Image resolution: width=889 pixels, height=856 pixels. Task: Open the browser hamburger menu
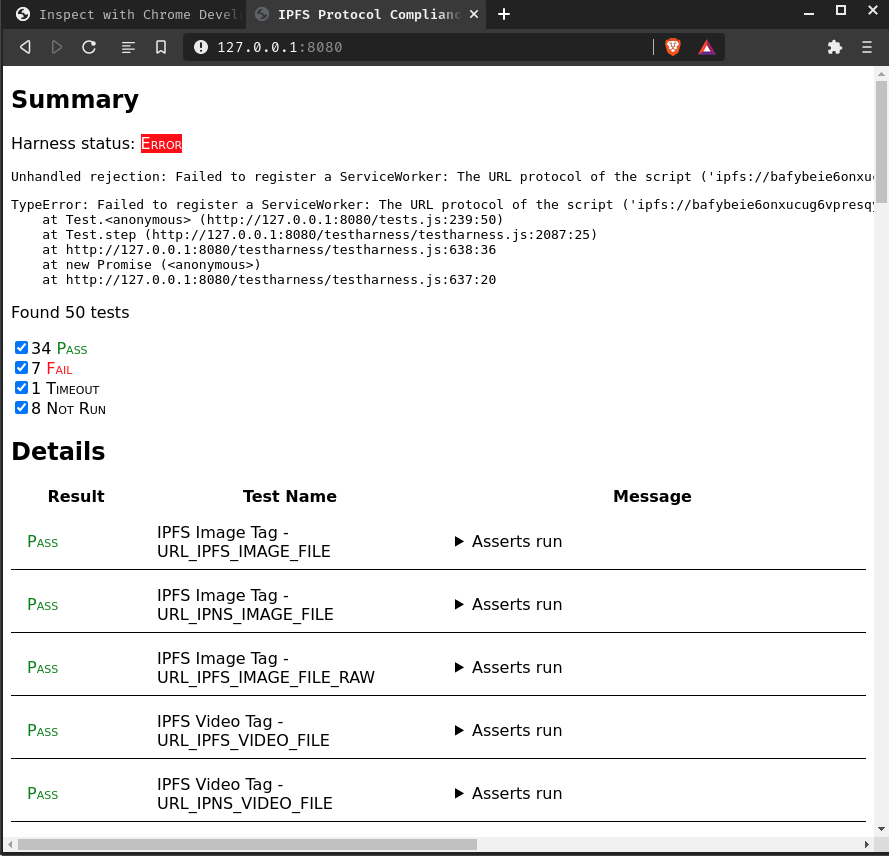tap(867, 47)
